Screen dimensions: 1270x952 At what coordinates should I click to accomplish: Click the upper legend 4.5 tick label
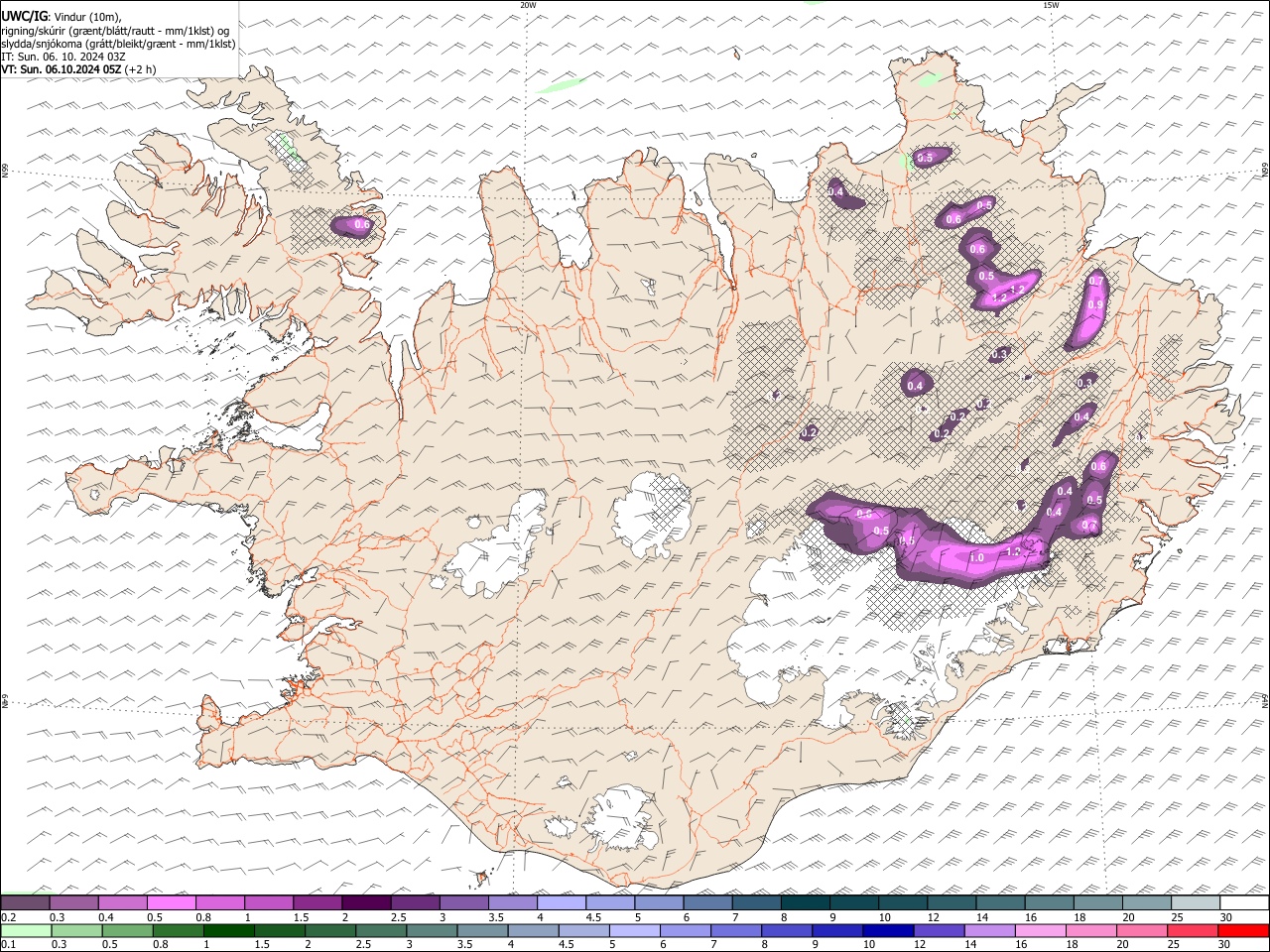tap(593, 917)
